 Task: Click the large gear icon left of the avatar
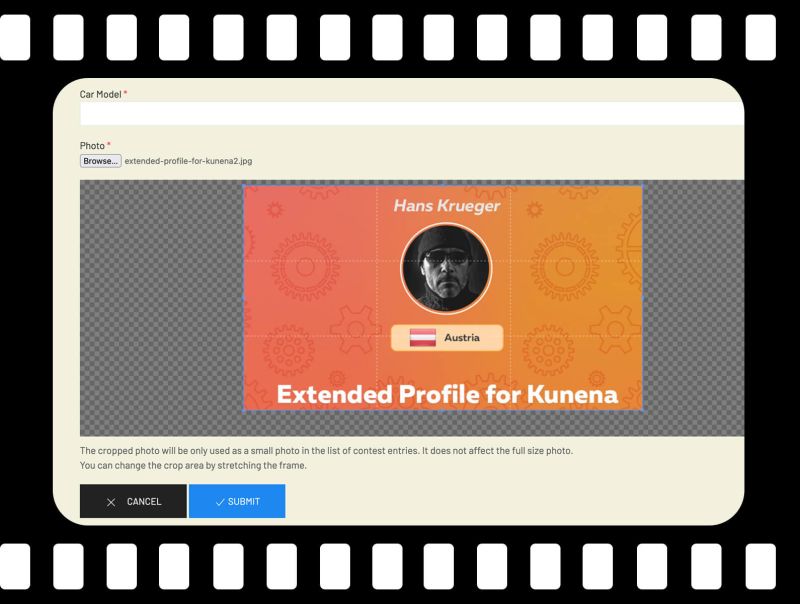305,267
